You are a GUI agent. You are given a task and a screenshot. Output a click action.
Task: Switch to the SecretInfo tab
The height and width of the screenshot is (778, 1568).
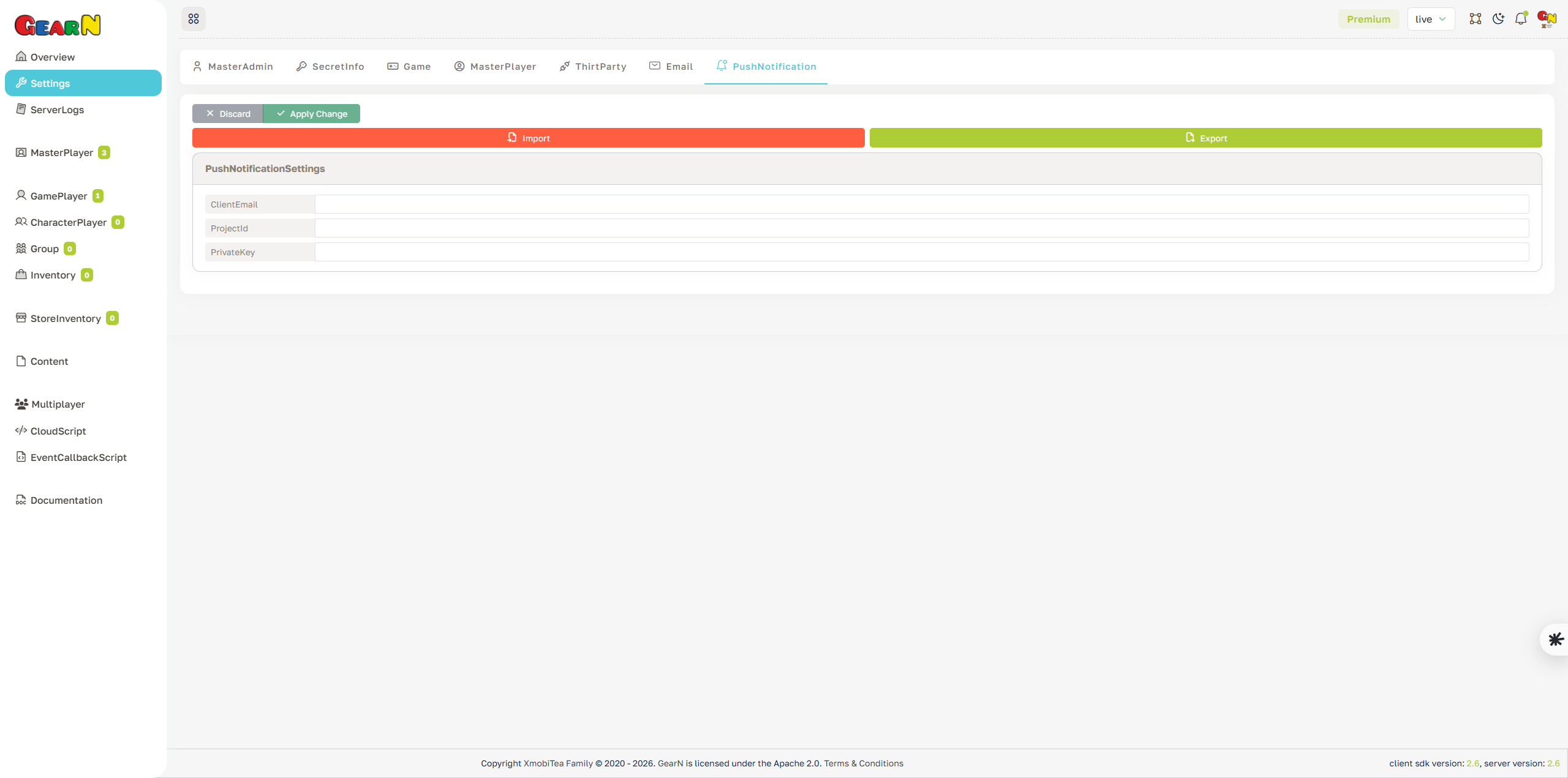point(330,66)
